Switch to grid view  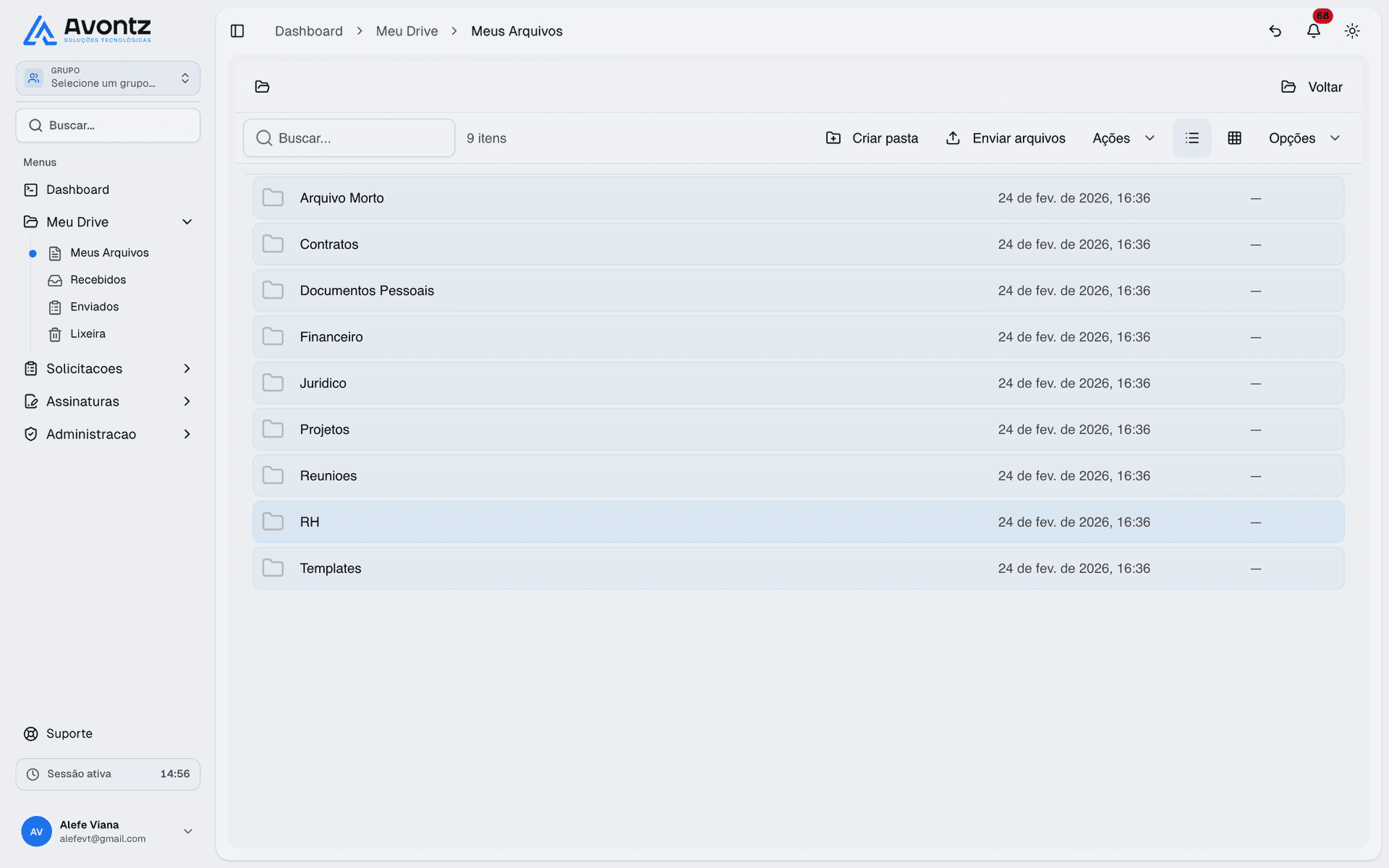point(1234,138)
